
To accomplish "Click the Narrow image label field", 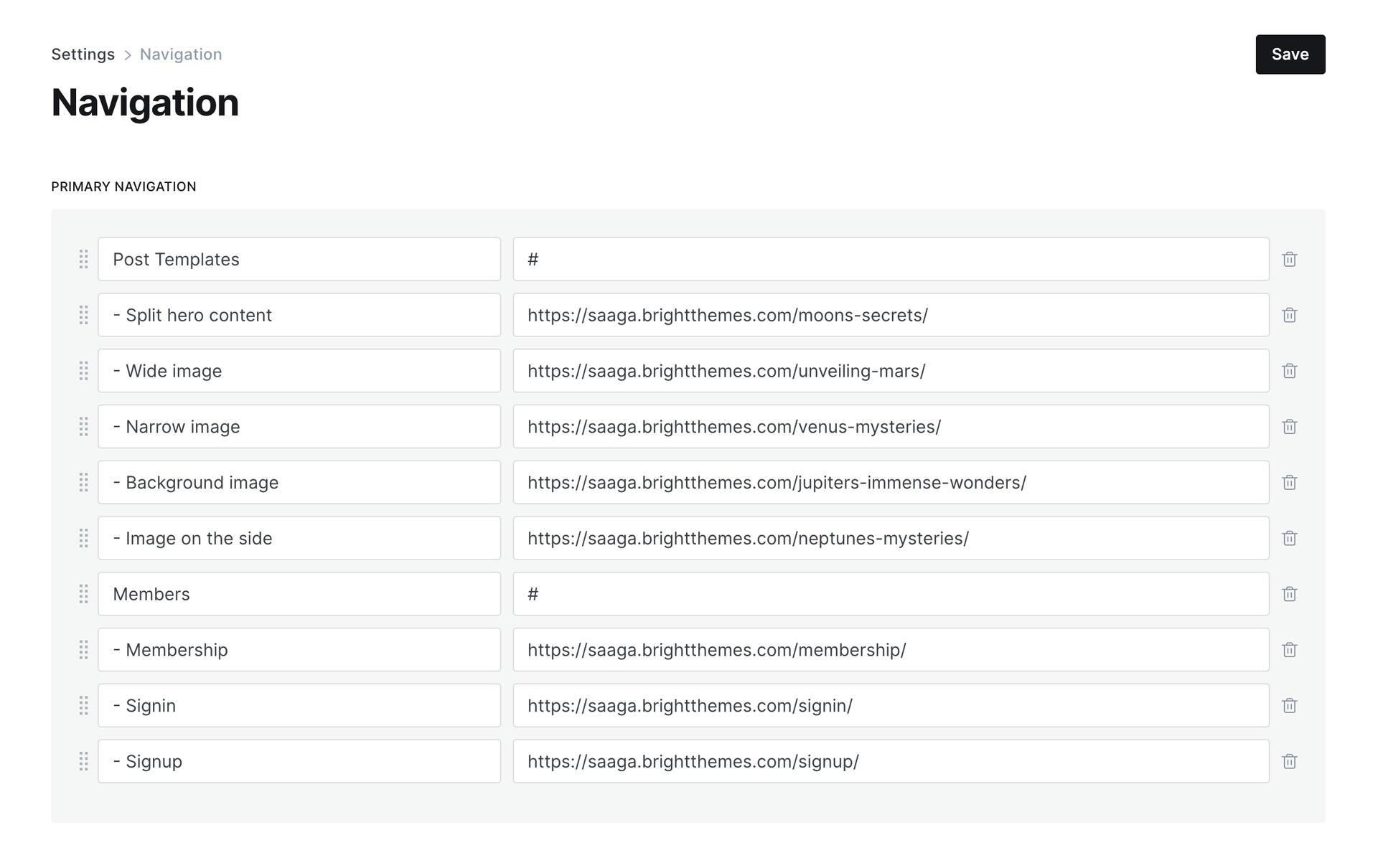I will tap(299, 427).
